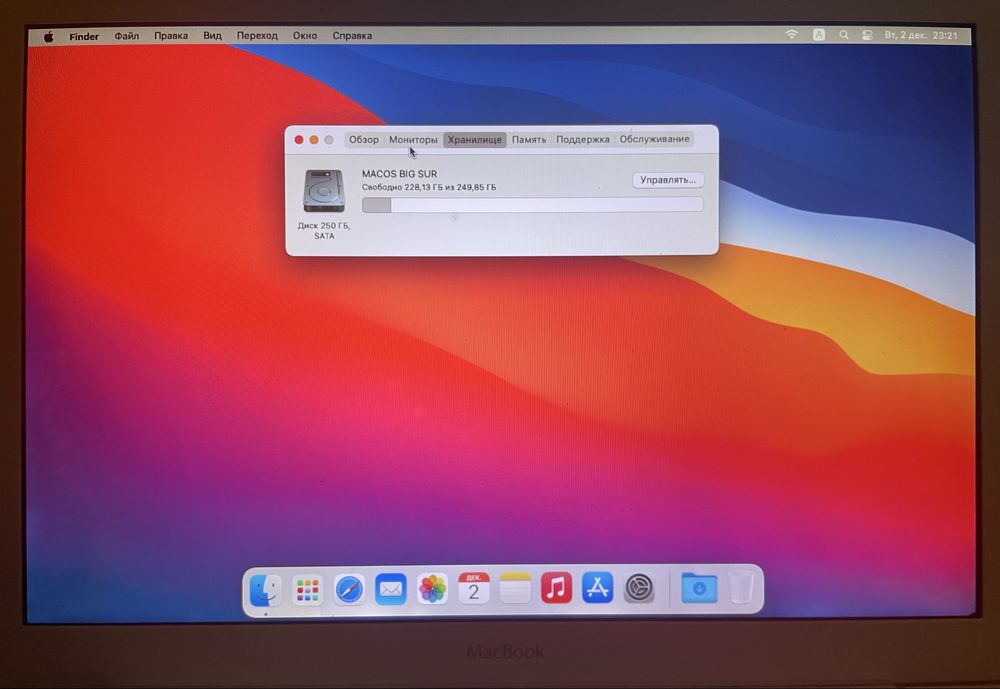Open the Finder menu

[84, 36]
